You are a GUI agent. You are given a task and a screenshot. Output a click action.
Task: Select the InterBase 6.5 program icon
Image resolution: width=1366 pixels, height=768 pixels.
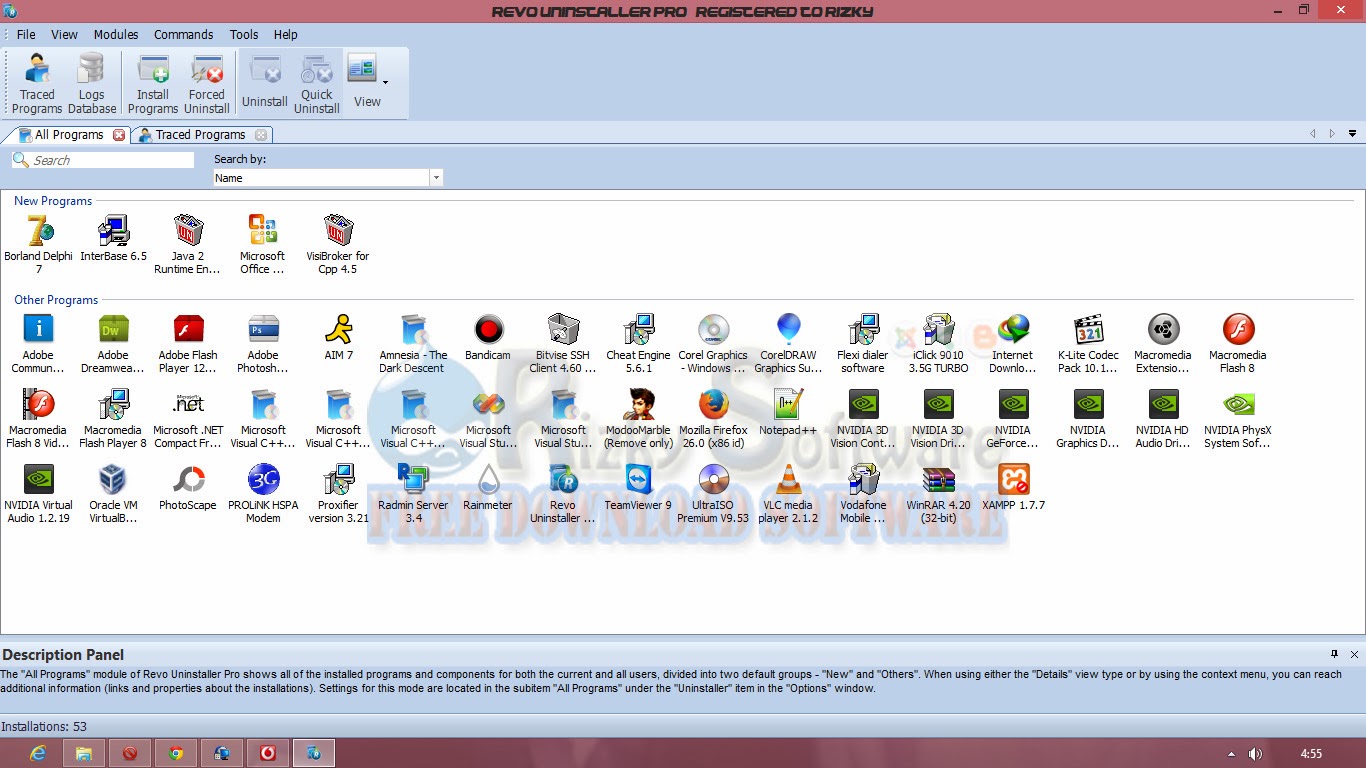[113, 238]
